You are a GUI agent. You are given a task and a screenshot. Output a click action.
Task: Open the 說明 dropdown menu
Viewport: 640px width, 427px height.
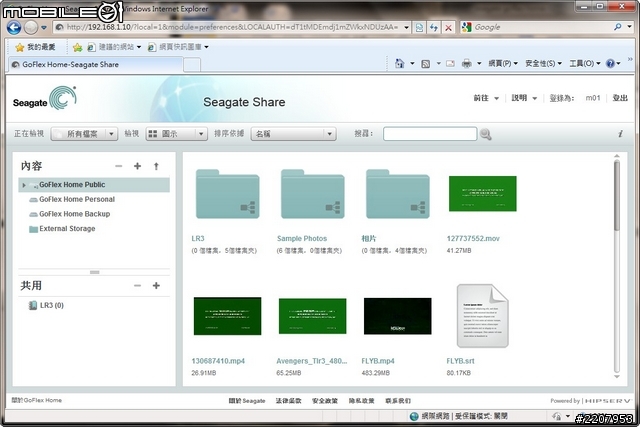[524, 98]
